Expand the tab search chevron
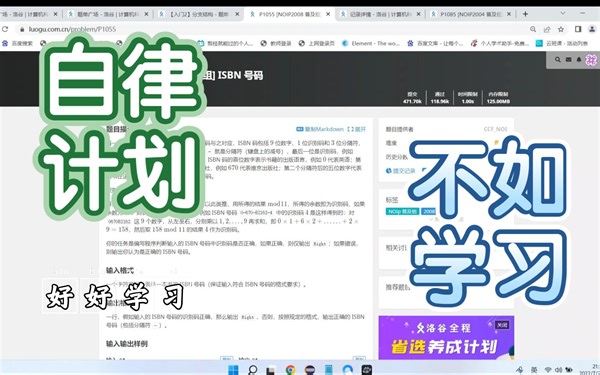The image size is (600, 375). tap(562, 13)
